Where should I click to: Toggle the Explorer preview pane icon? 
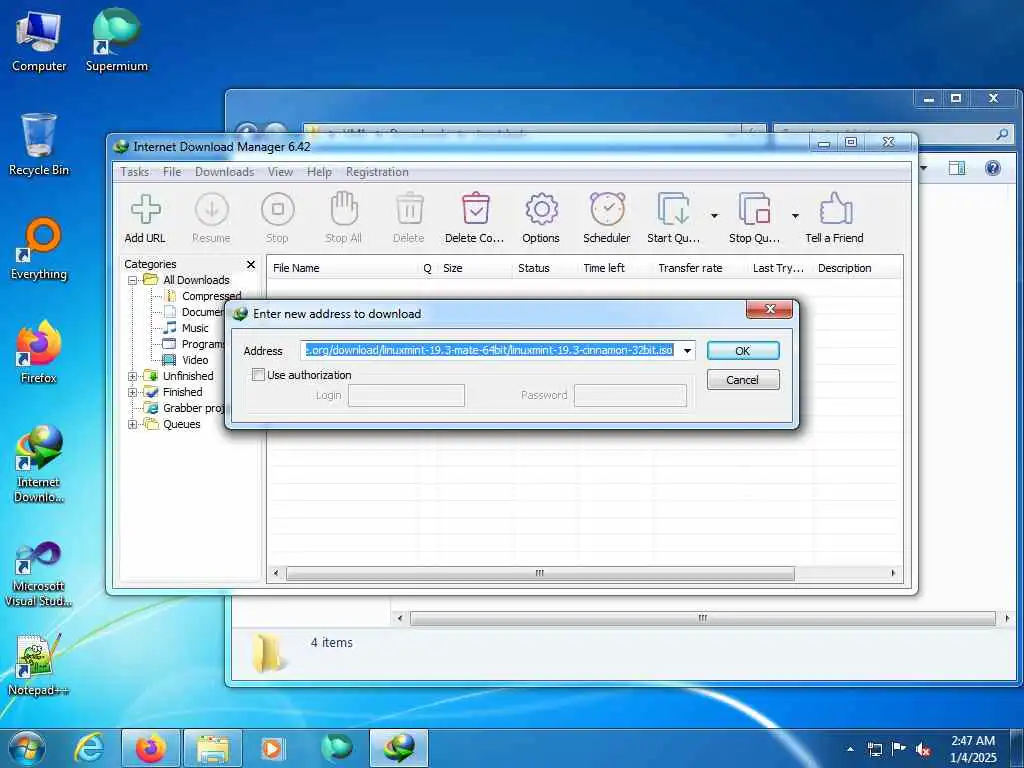[957, 168]
